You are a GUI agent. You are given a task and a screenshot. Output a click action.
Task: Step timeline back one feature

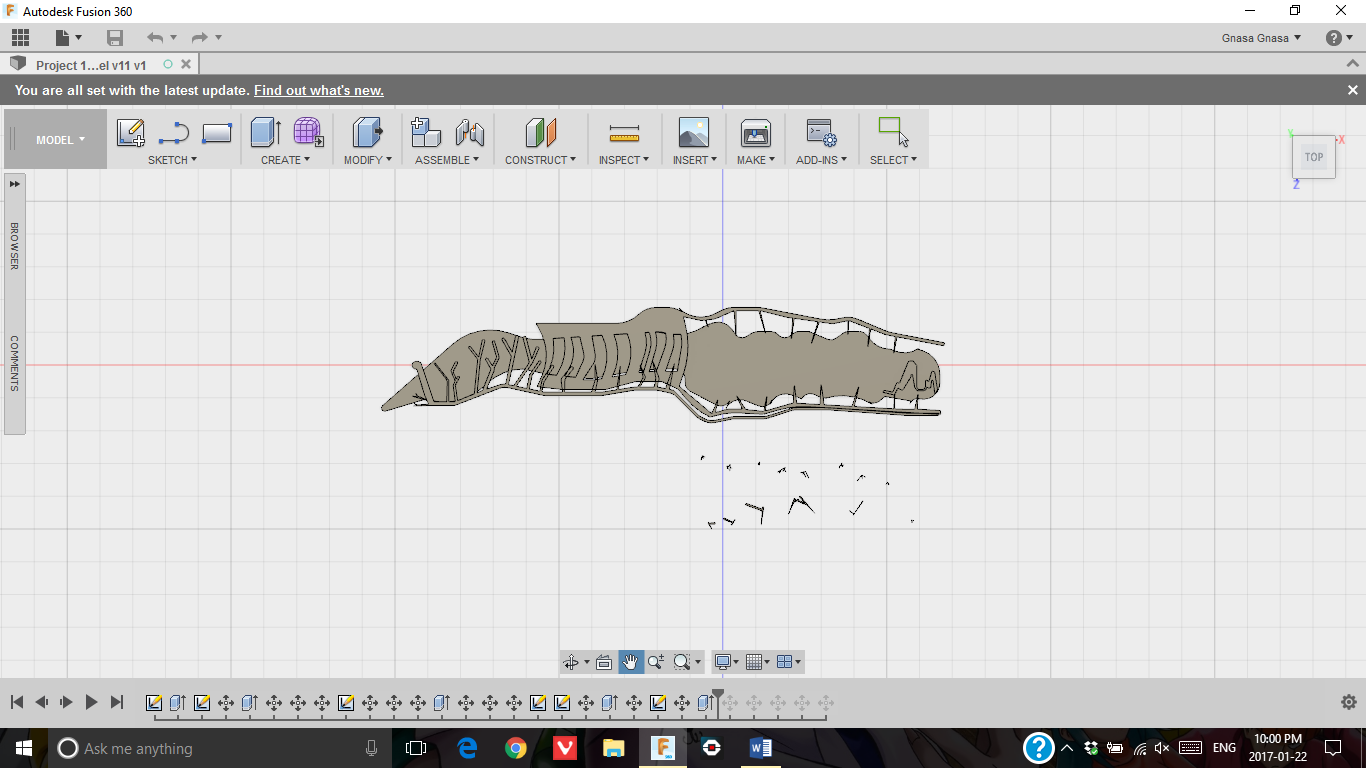[x=42, y=703]
